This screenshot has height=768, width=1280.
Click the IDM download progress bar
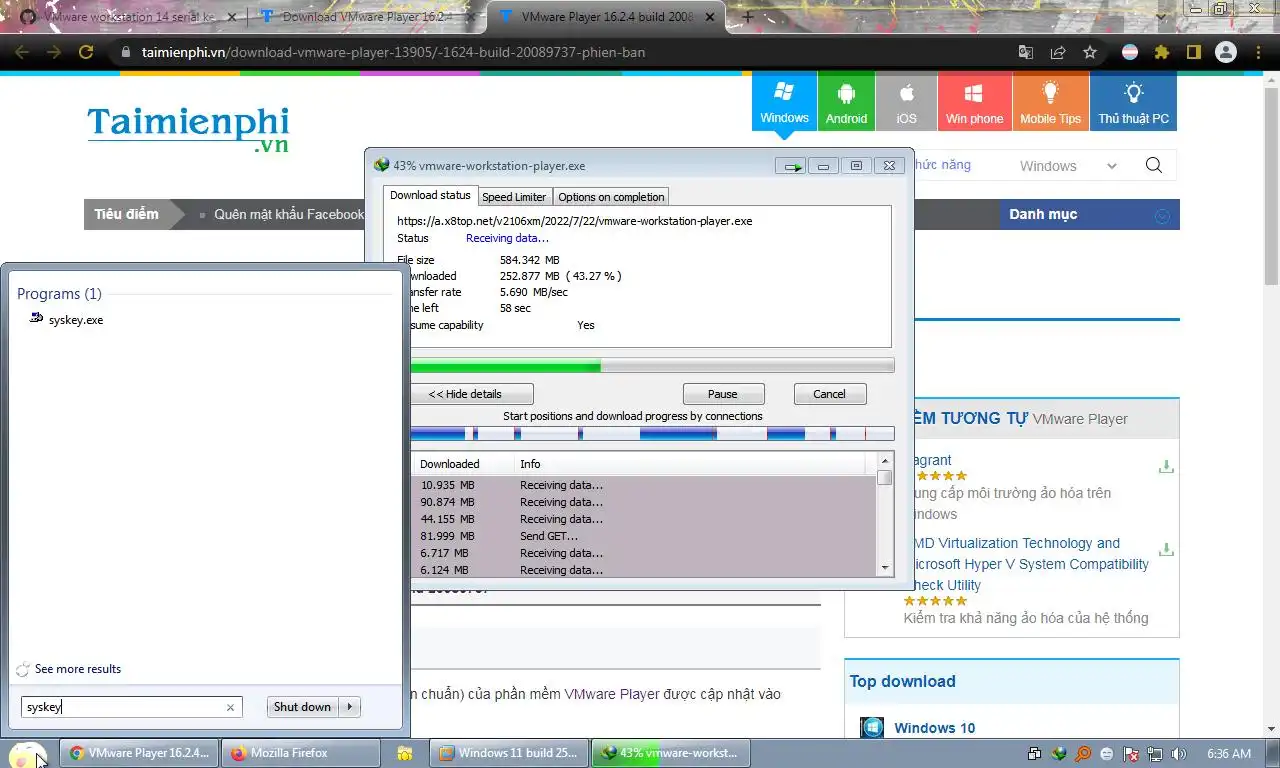coord(652,366)
